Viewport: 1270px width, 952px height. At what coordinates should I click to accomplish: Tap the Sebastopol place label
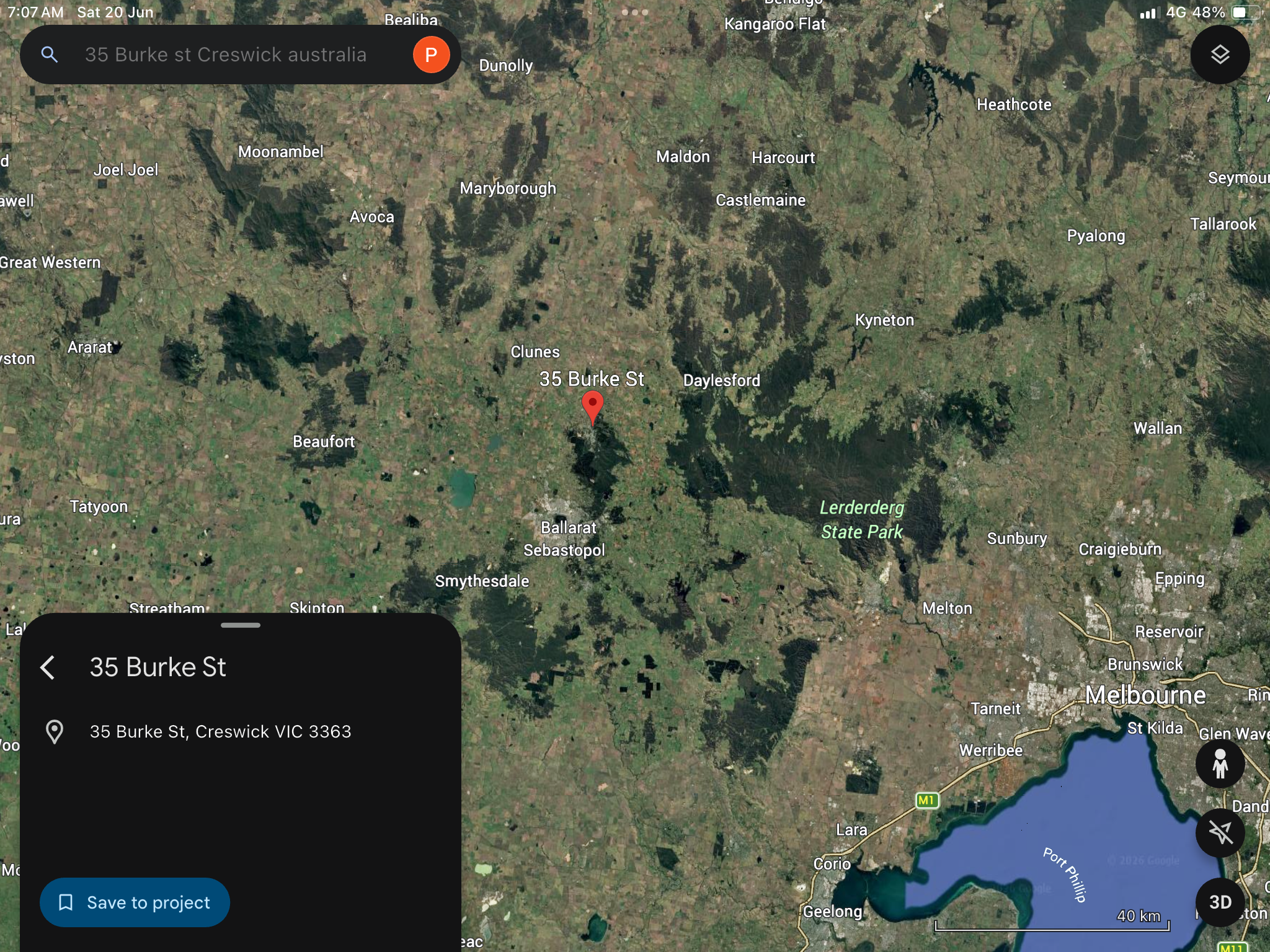tap(564, 550)
